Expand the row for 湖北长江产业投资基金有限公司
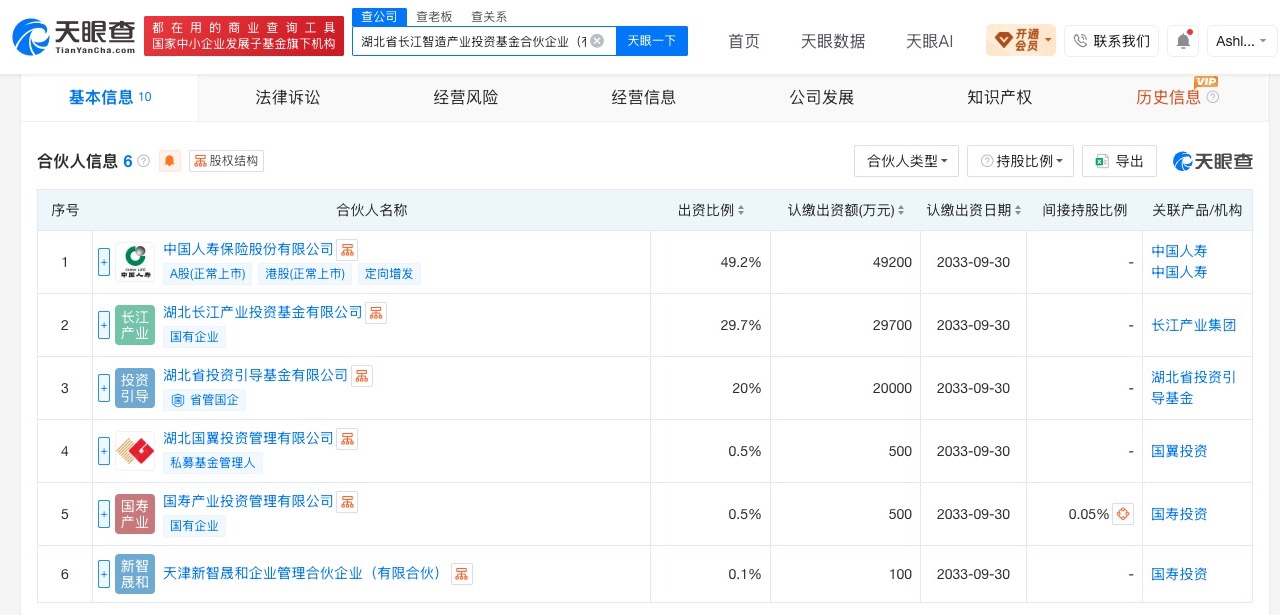 point(104,325)
